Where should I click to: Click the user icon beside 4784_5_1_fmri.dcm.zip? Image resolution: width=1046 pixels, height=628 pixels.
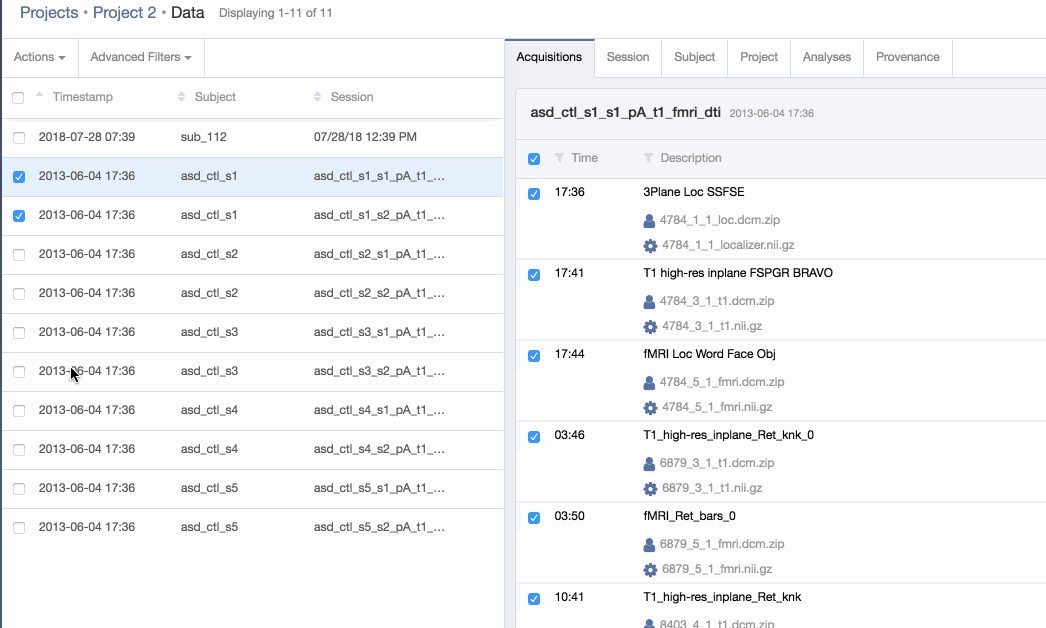click(649, 382)
